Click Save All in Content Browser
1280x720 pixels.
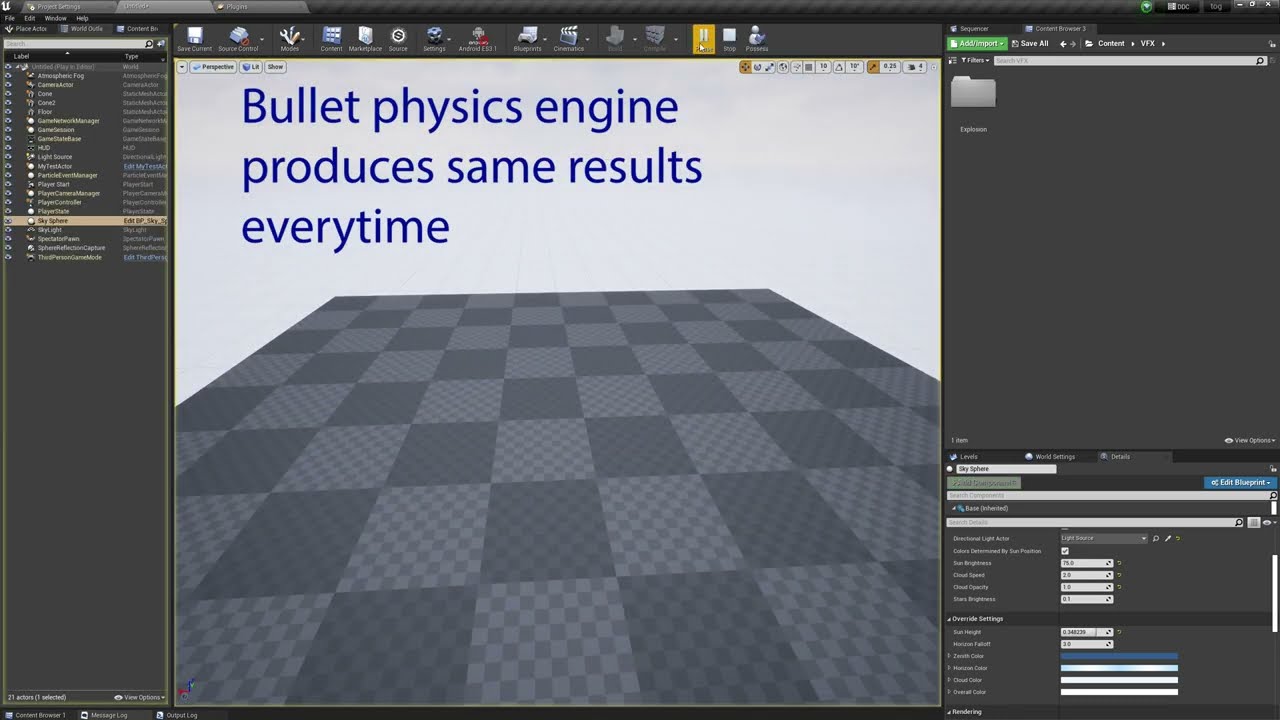[x=1029, y=44]
